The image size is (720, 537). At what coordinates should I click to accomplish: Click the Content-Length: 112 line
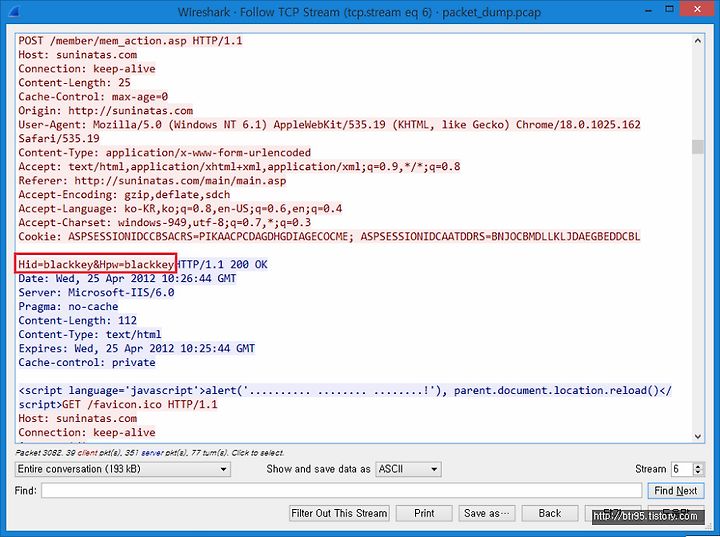[x=78, y=321]
